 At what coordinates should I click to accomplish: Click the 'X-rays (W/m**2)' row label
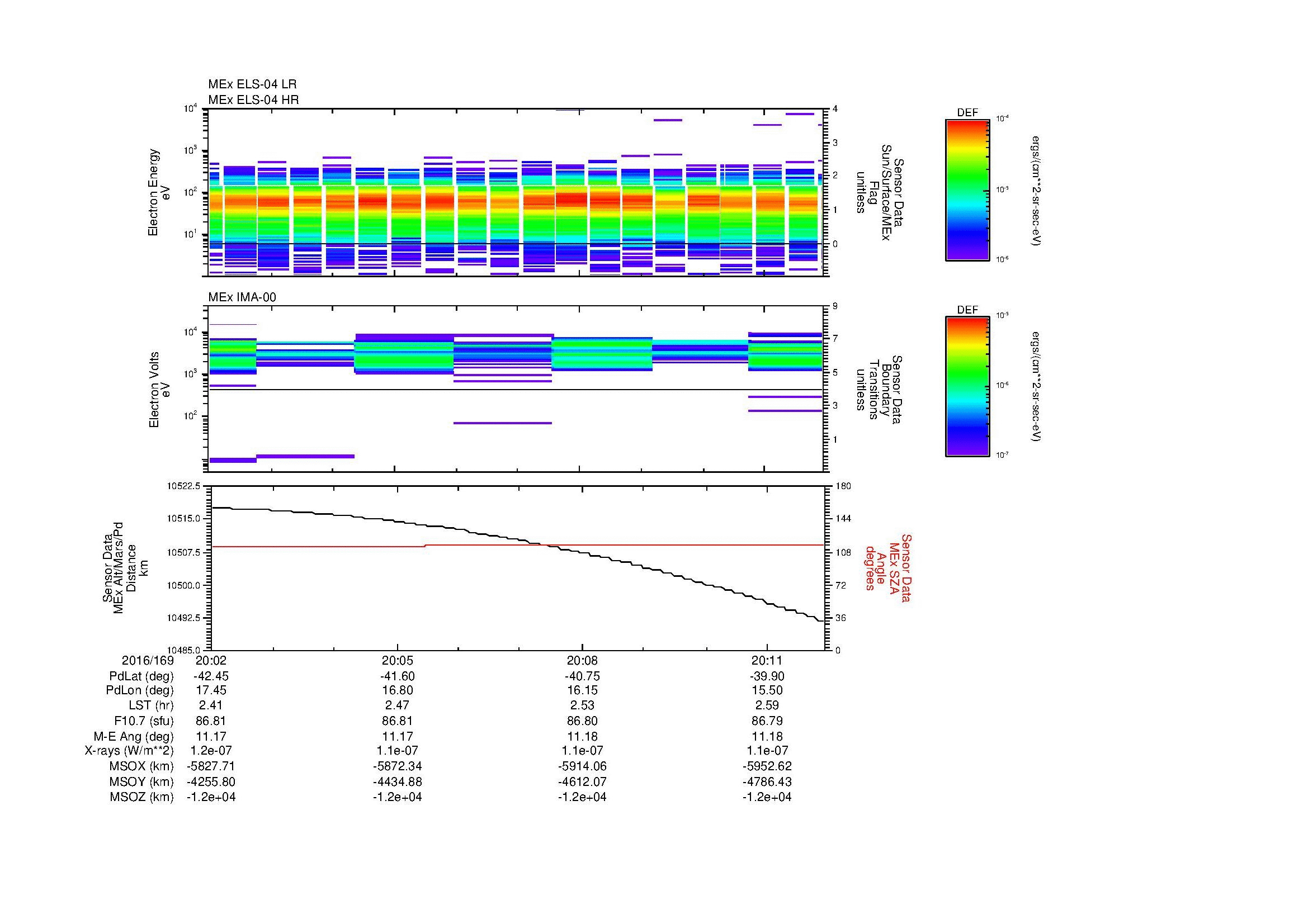click(129, 751)
